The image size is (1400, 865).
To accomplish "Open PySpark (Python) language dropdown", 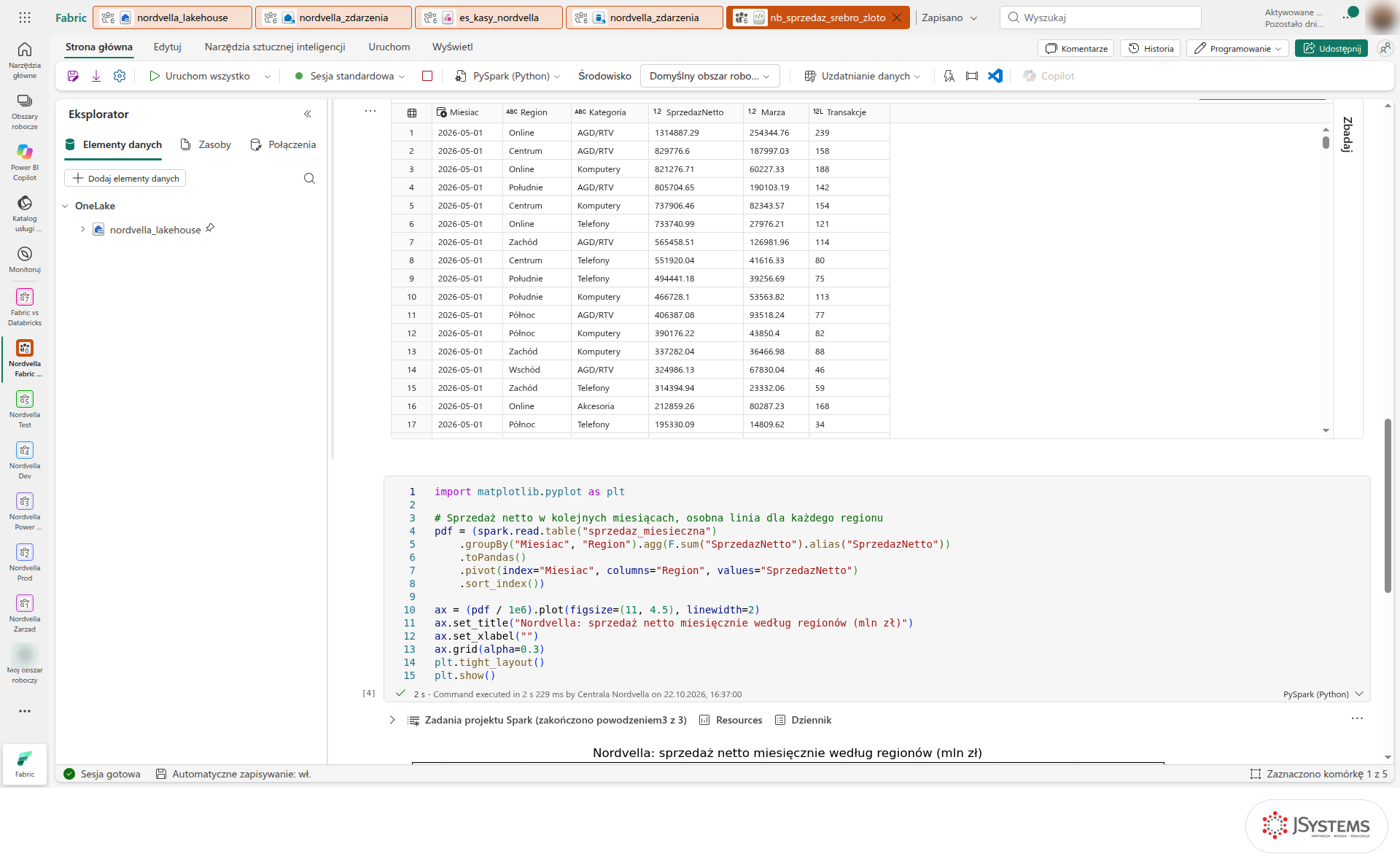I will 508,76.
